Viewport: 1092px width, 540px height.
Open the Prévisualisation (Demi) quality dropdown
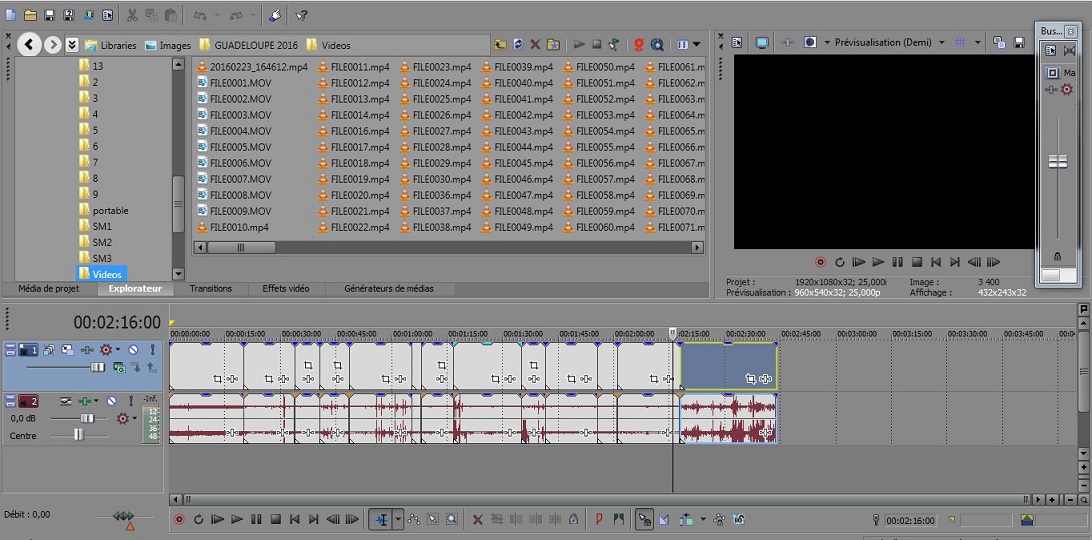pyautogui.click(x=889, y=42)
